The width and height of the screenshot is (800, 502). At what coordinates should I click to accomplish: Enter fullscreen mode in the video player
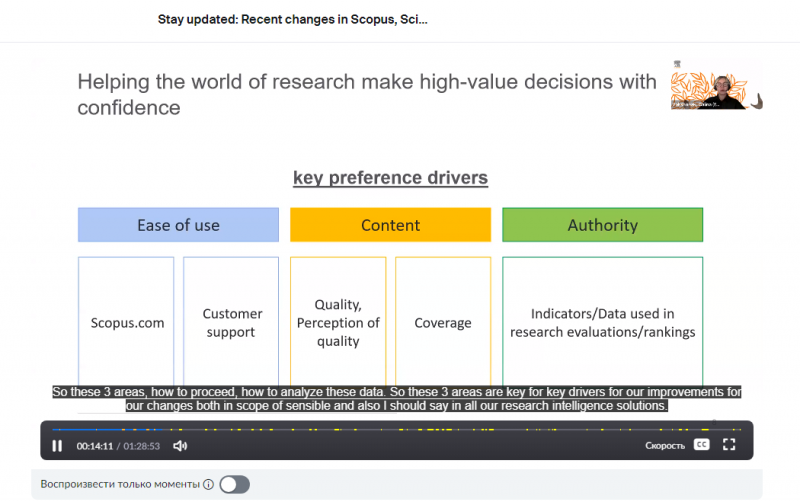(729, 445)
